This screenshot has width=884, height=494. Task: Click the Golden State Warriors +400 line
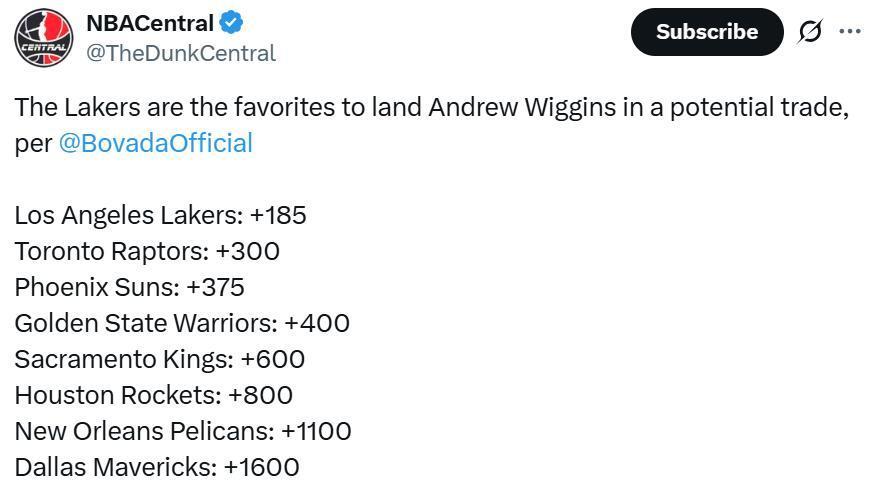click(182, 323)
